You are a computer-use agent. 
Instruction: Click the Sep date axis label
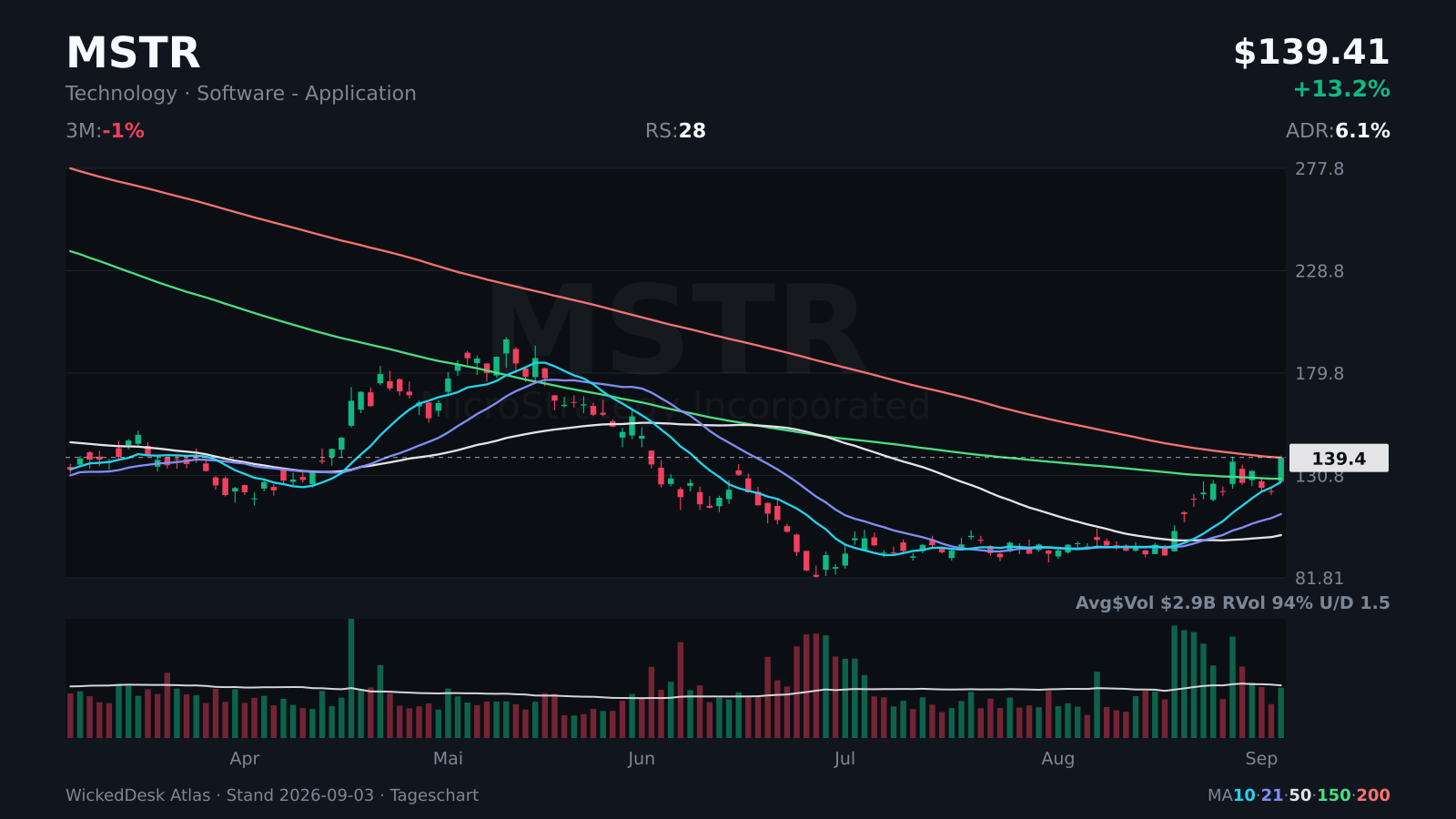[1261, 759]
